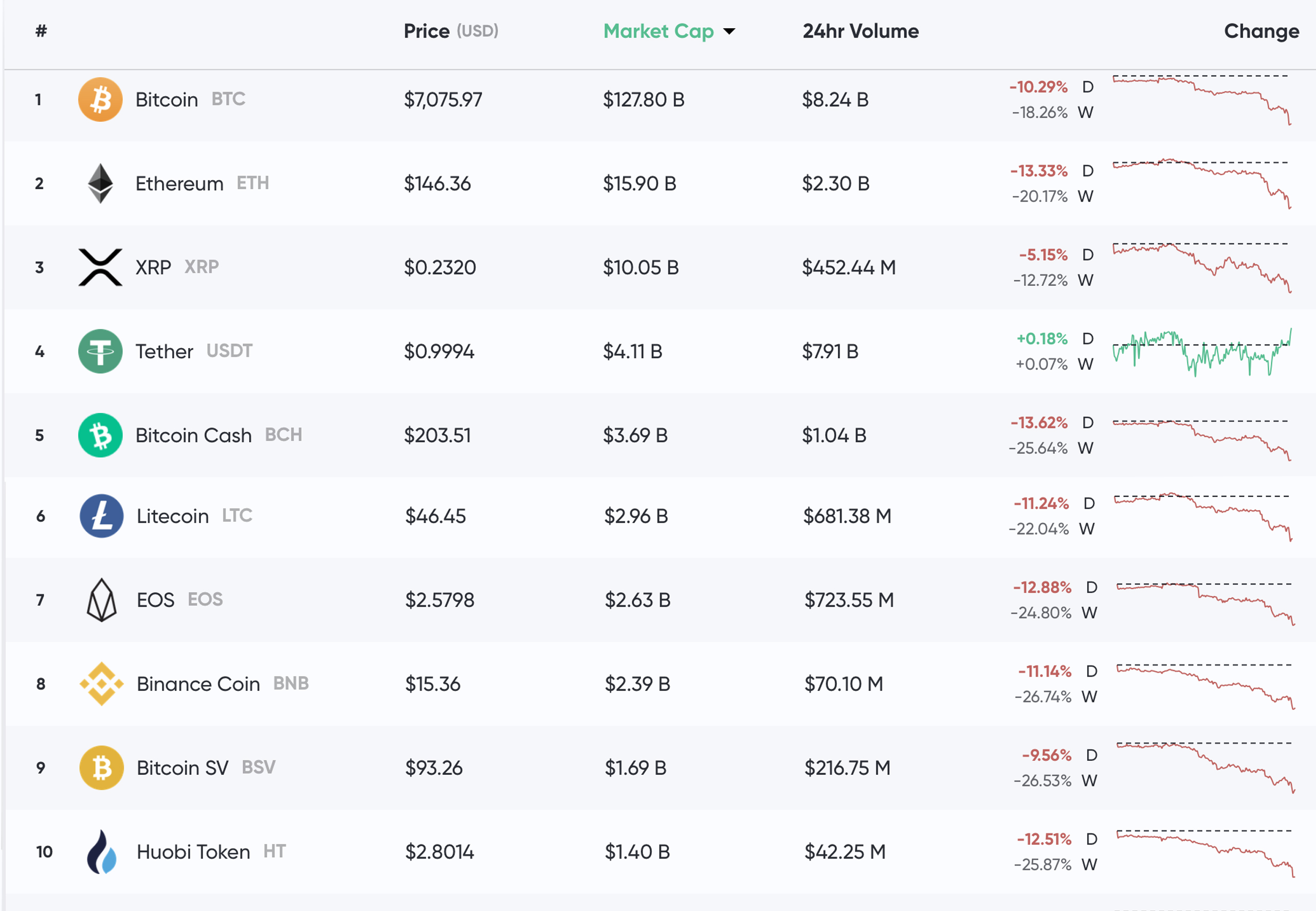This screenshot has height=911, width=1316.
Task: Click the Bitcoin Cash logo icon
Action: pyautogui.click(x=100, y=435)
